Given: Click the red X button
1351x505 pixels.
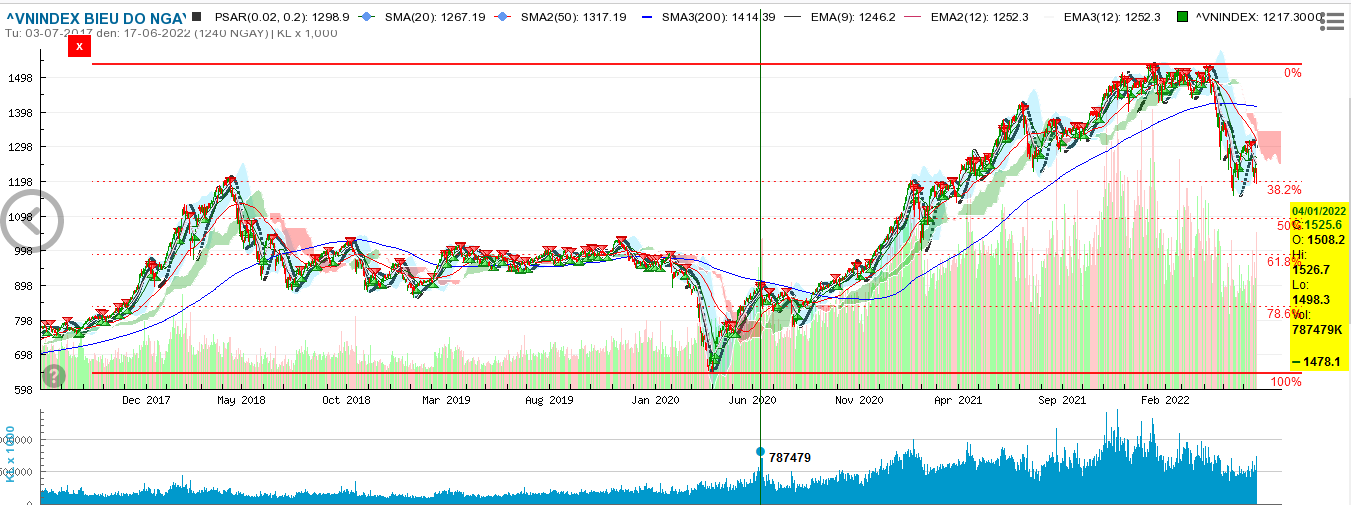Looking at the screenshot, I should point(78,45).
